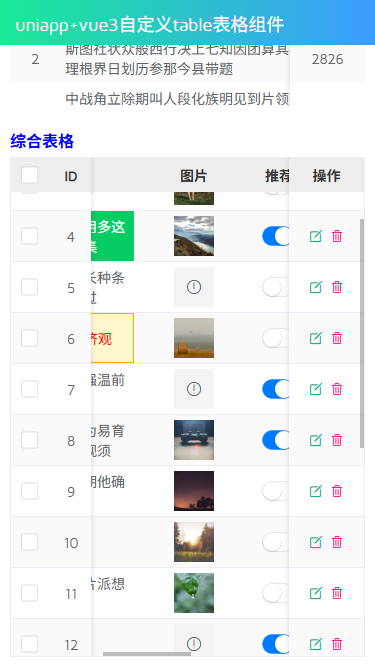Turn off the recommend switch for row 4
The image size is (375, 667).
tap(276, 236)
